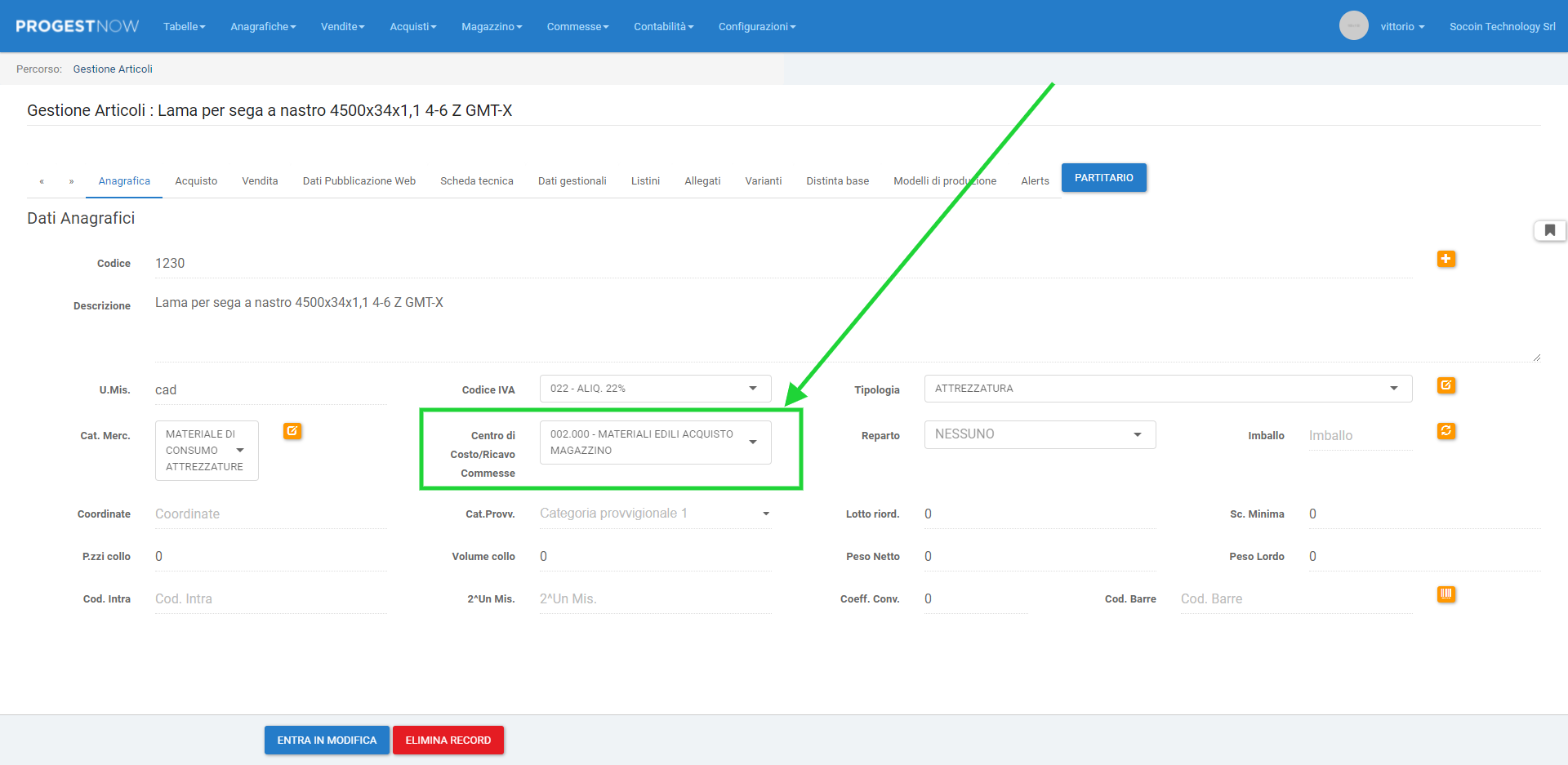The height and width of the screenshot is (765, 1568).
Task: Expand the Centro di Costo/Ricavo dropdown
Action: coord(655,443)
